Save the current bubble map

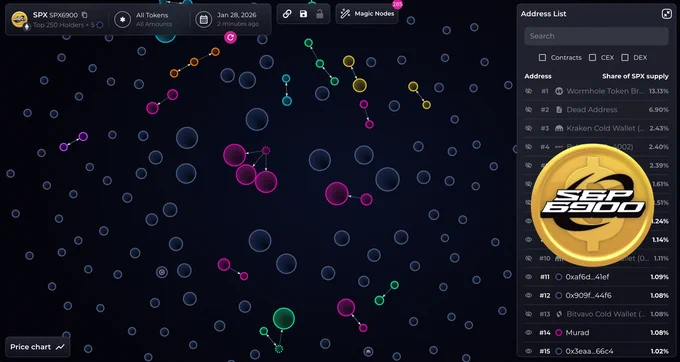point(303,14)
